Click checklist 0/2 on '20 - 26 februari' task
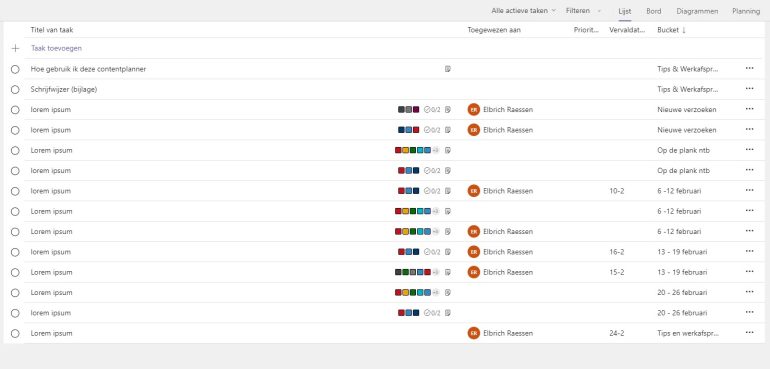Image resolution: width=770 pixels, height=369 pixels. click(432, 313)
